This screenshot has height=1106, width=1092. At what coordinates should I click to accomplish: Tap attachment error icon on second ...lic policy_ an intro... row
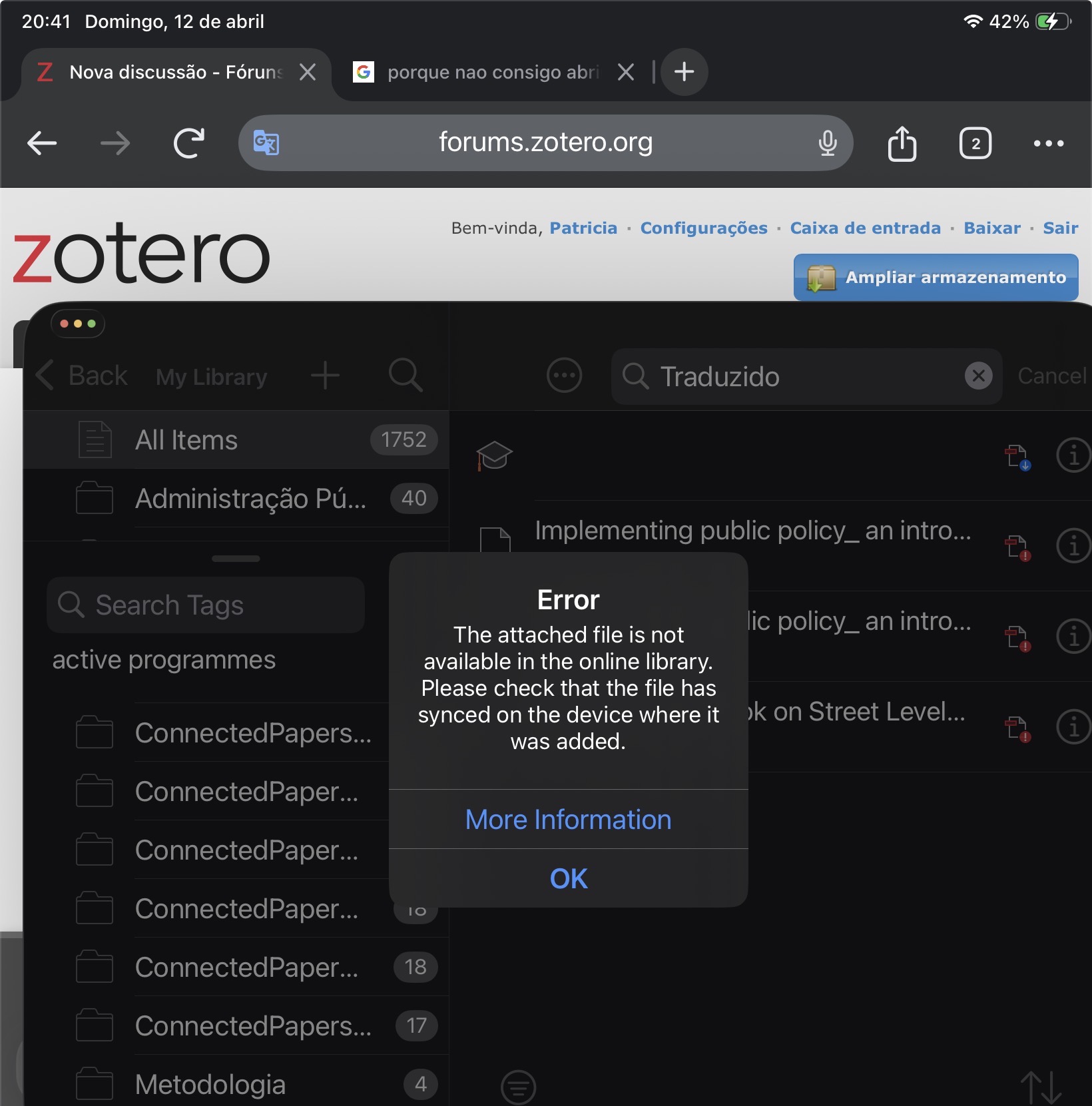[1017, 638]
